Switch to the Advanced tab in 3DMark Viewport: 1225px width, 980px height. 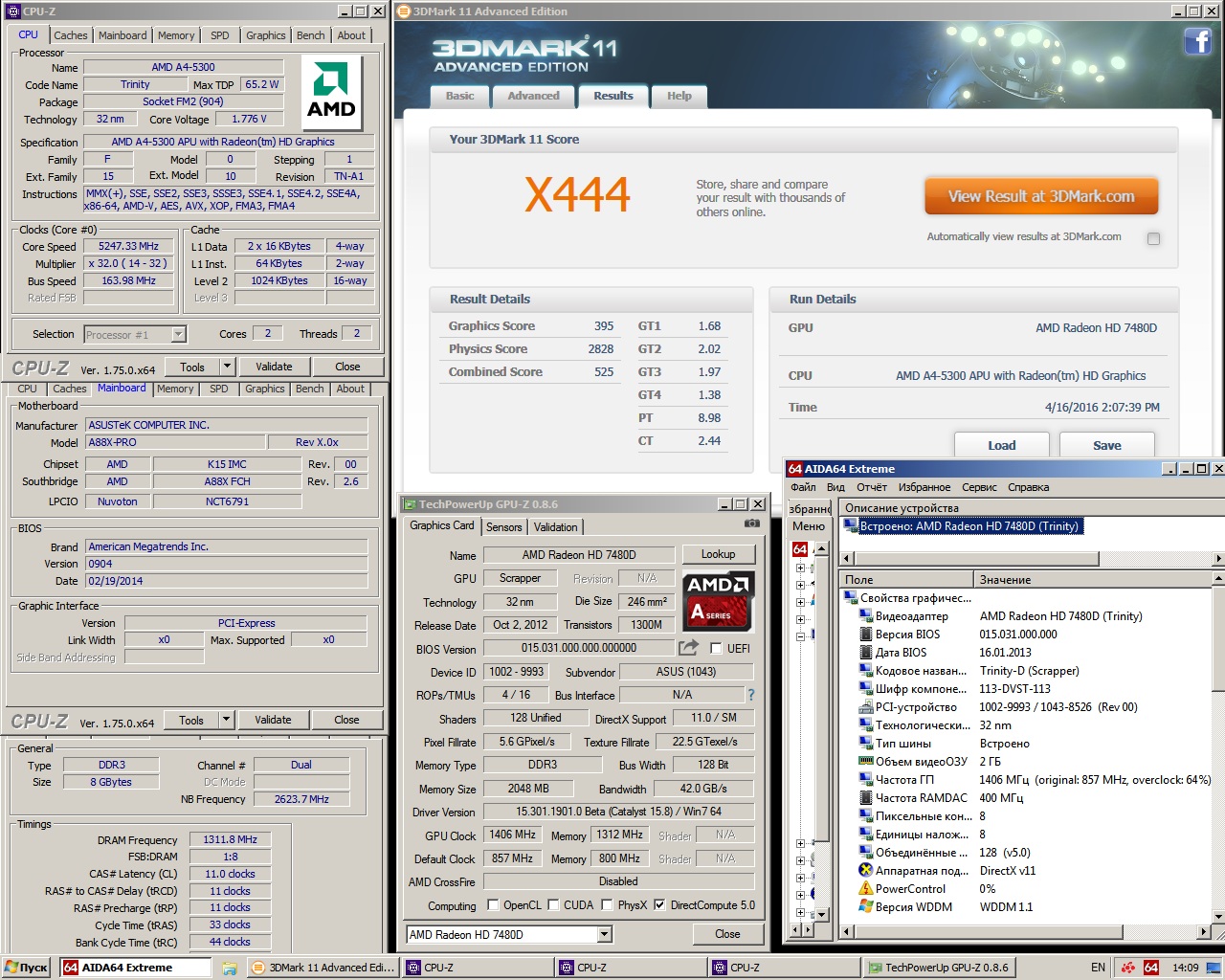[x=533, y=96]
